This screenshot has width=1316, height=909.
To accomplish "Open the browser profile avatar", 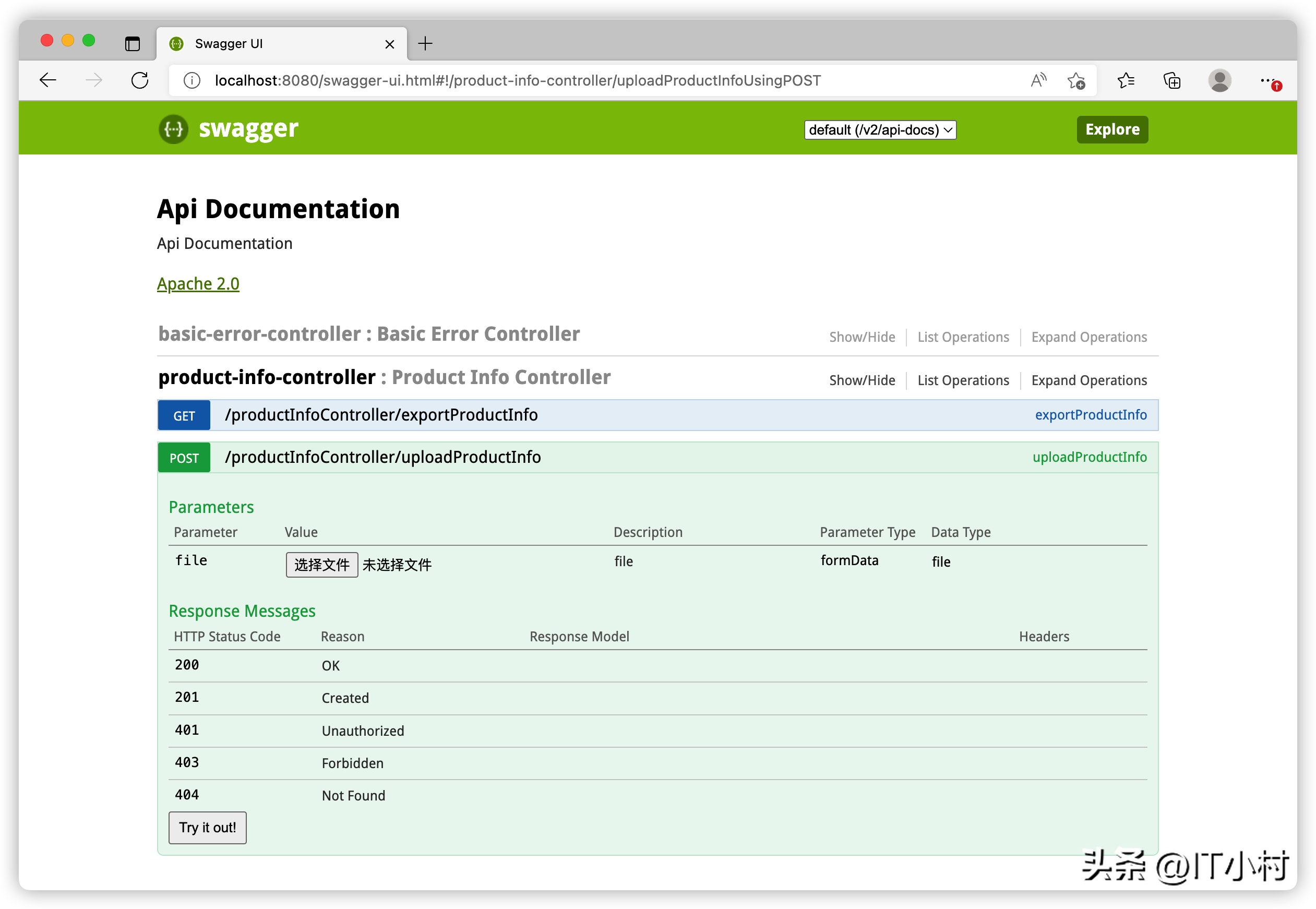I will [1220, 80].
